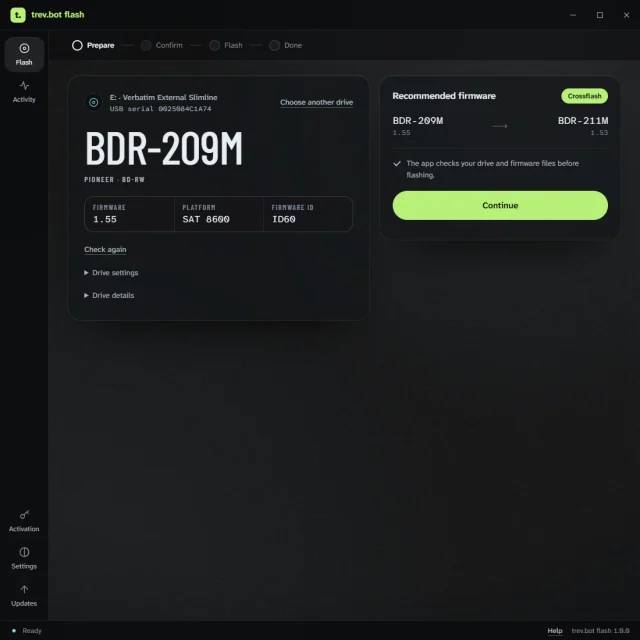Click the target firmware BDR-211M text
Screen dimensions: 640x640
tap(583, 121)
